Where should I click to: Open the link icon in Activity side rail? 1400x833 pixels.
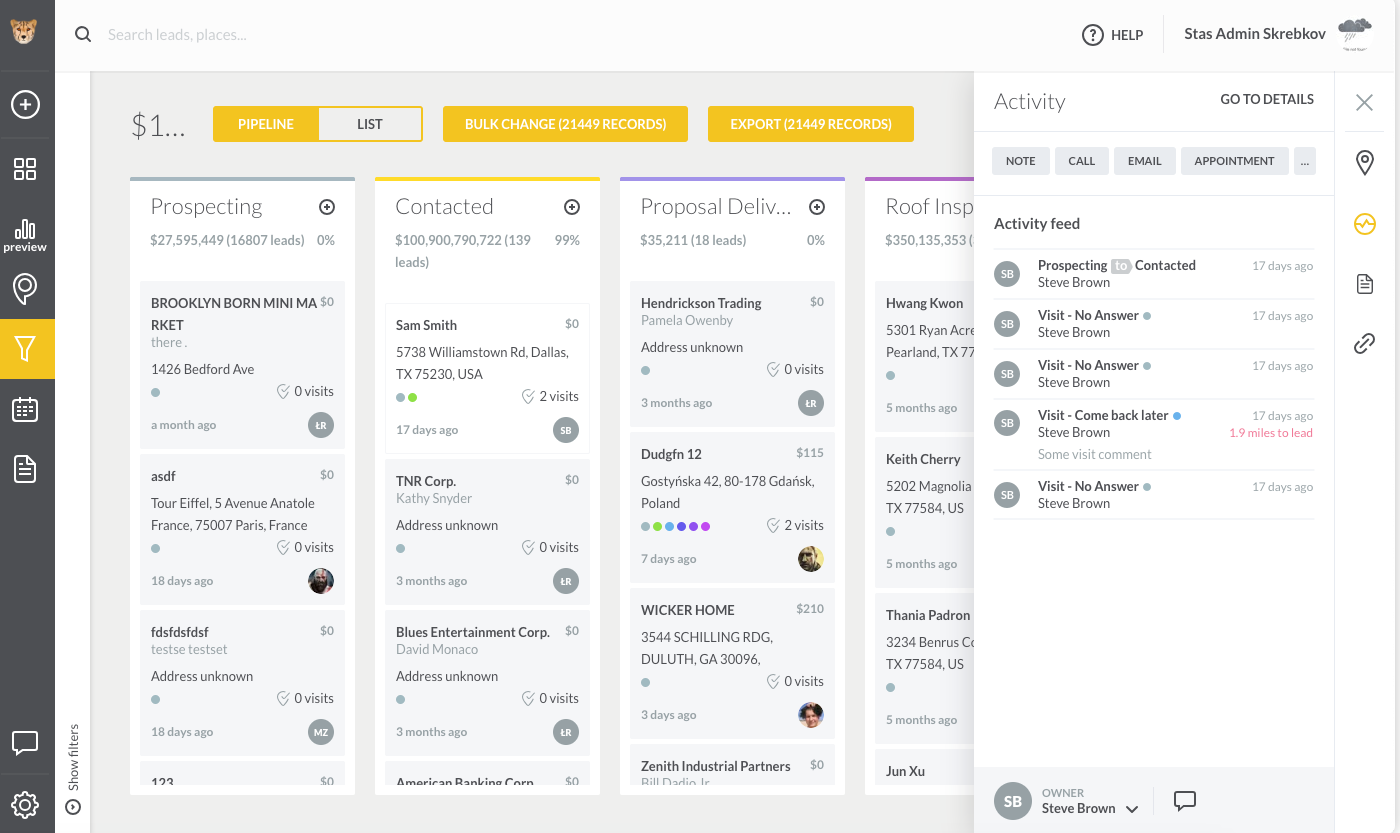tap(1364, 344)
